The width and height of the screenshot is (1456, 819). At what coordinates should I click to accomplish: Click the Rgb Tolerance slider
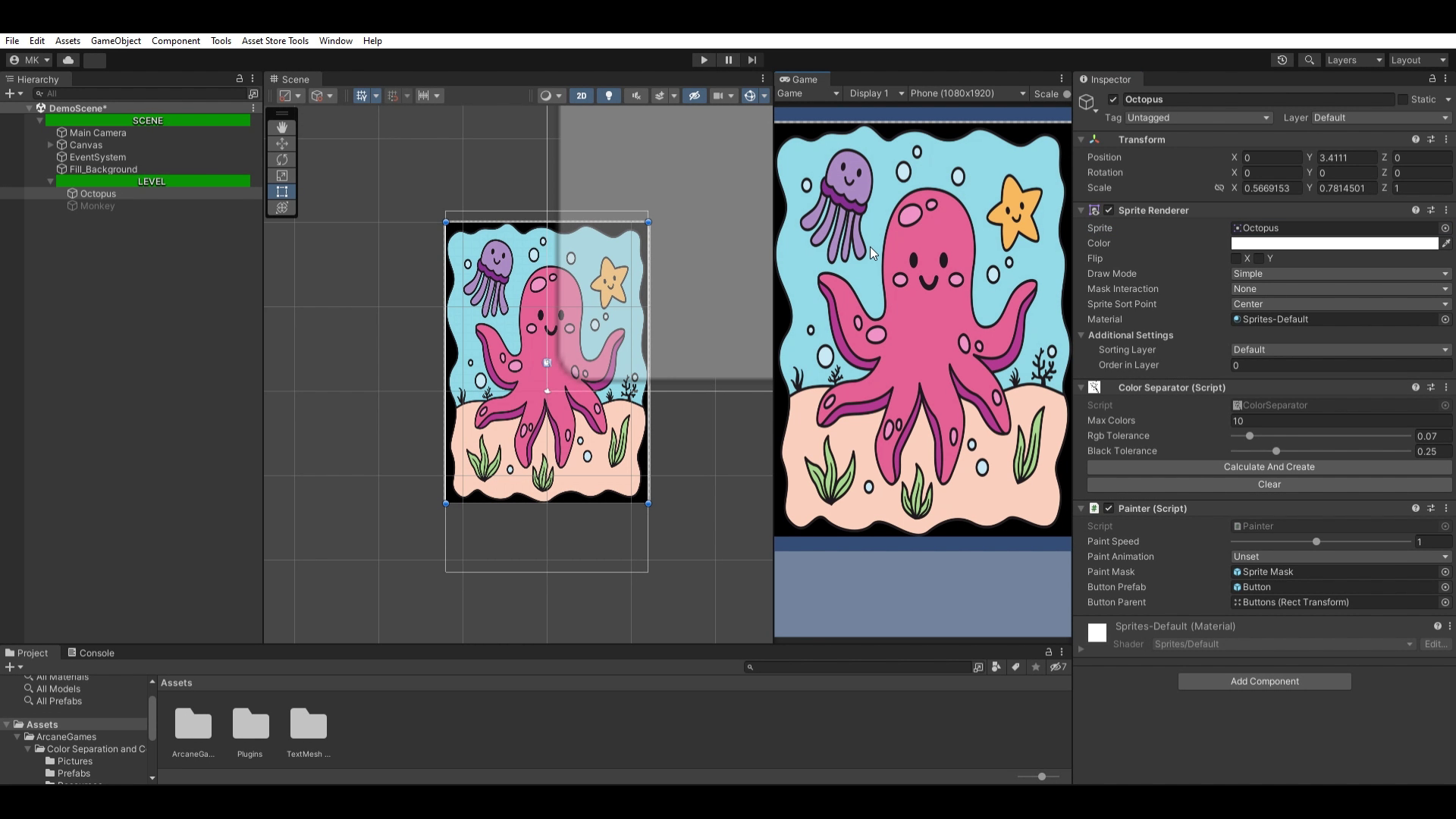pyautogui.click(x=1321, y=436)
